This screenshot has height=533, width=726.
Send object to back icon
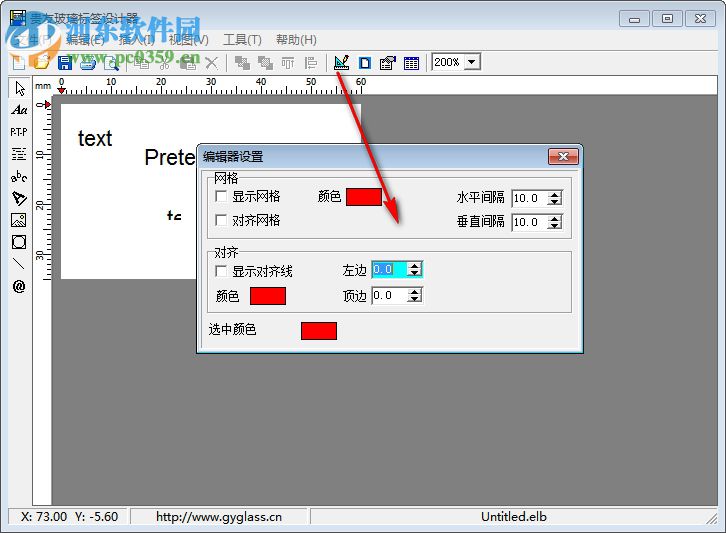[265, 63]
